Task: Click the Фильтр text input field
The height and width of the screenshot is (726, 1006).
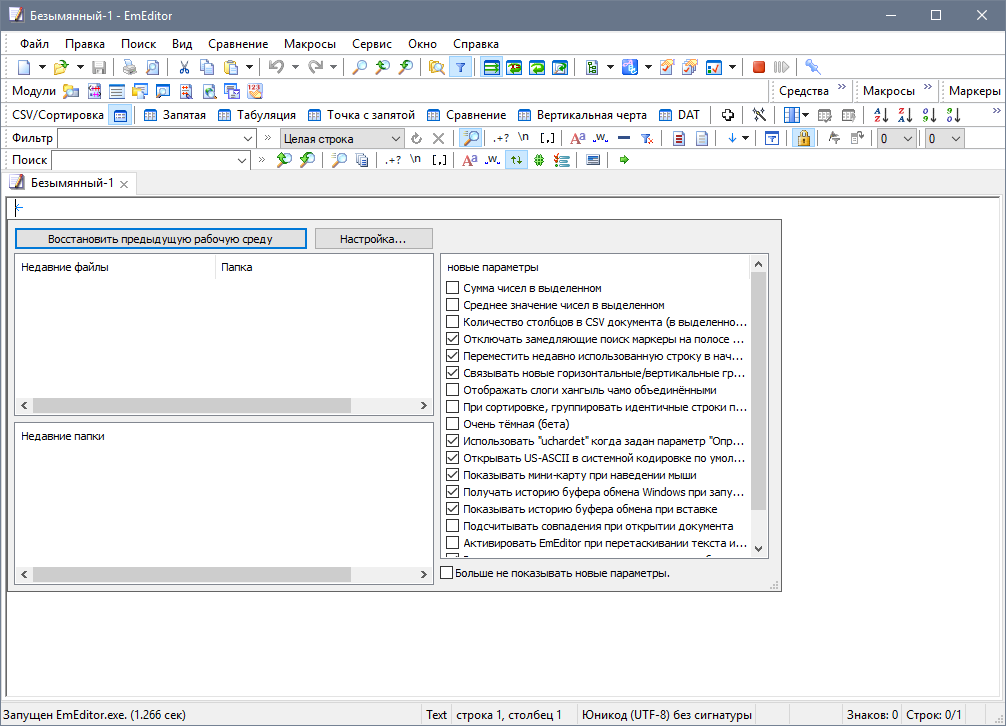Action: (x=149, y=139)
